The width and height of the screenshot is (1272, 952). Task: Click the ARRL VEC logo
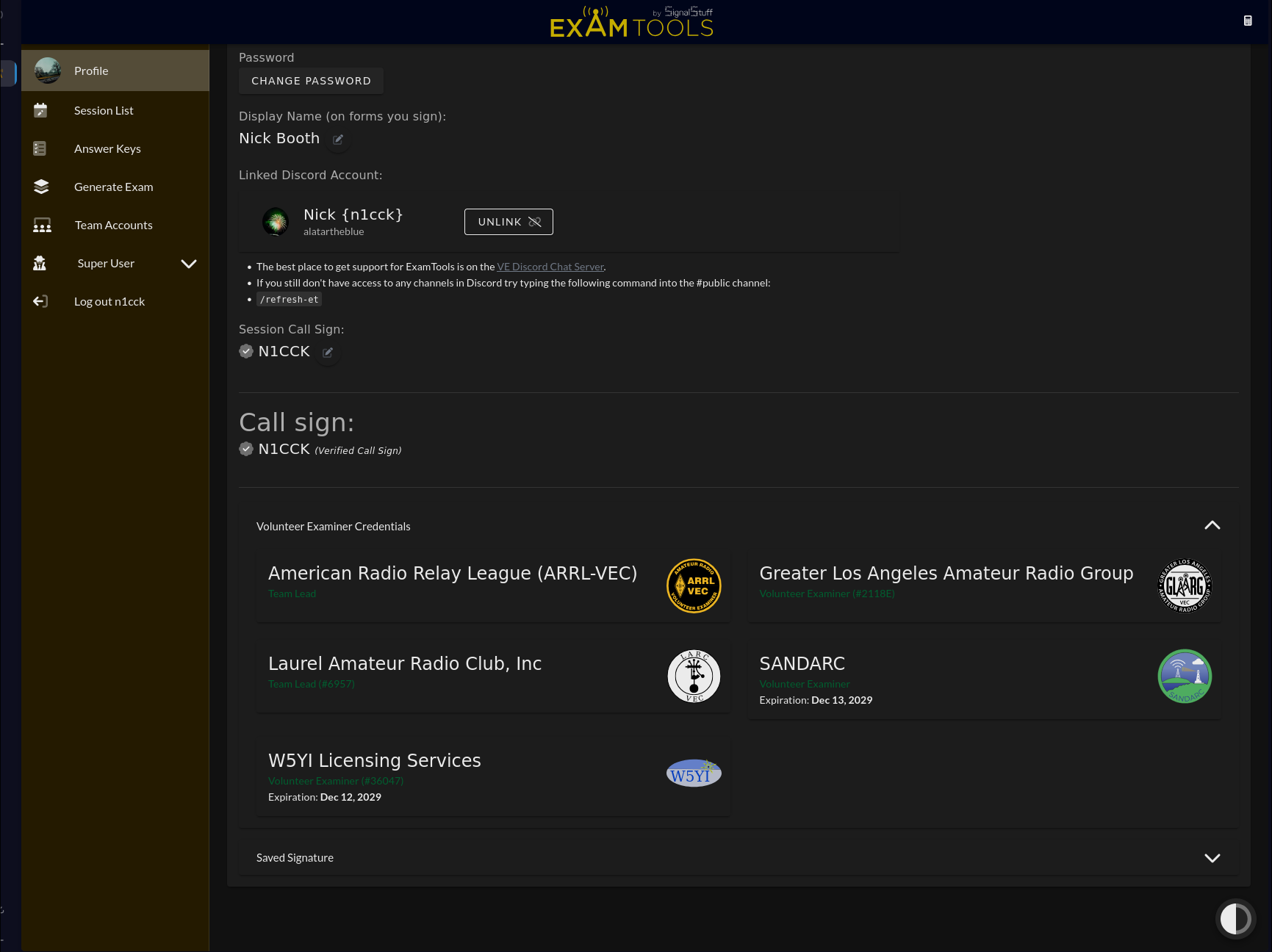point(694,585)
